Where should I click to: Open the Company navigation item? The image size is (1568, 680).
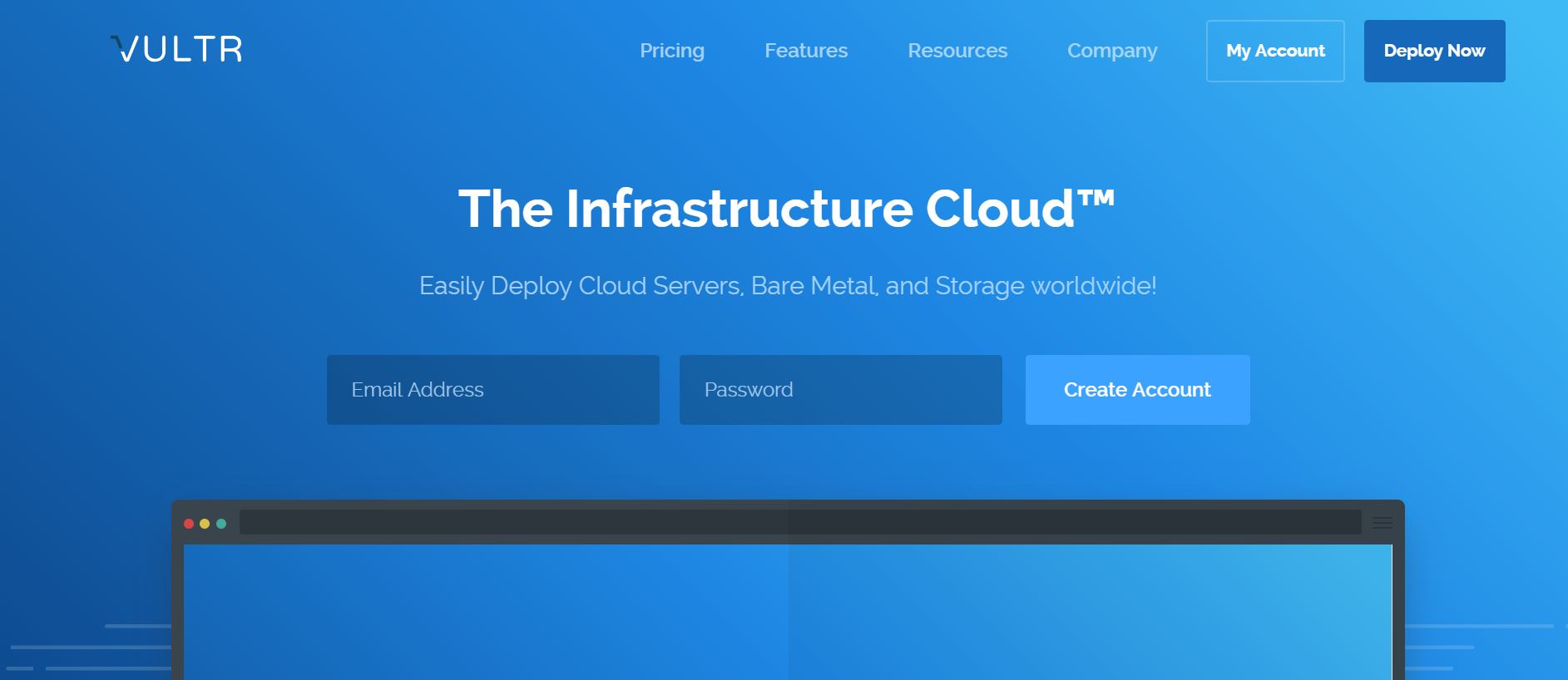(x=1111, y=51)
